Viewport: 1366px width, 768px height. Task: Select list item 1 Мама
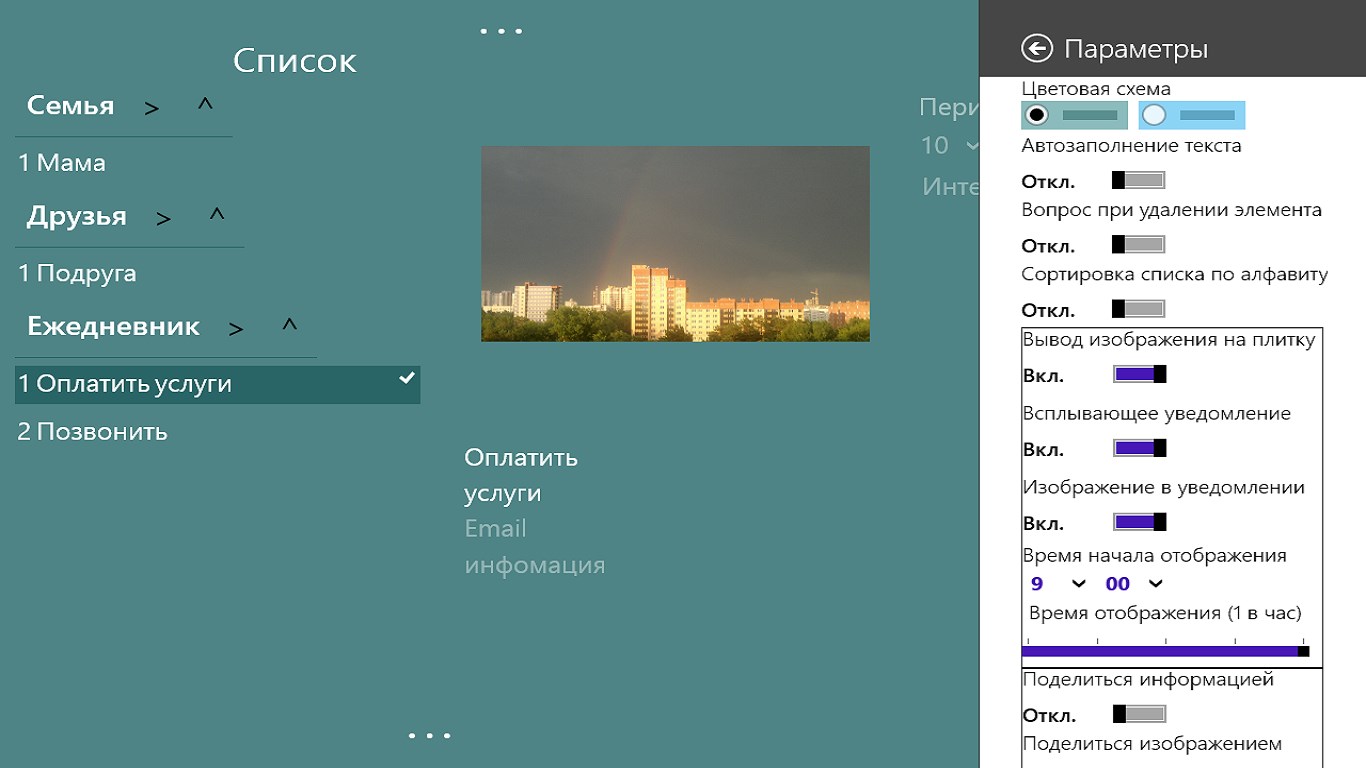[x=62, y=163]
